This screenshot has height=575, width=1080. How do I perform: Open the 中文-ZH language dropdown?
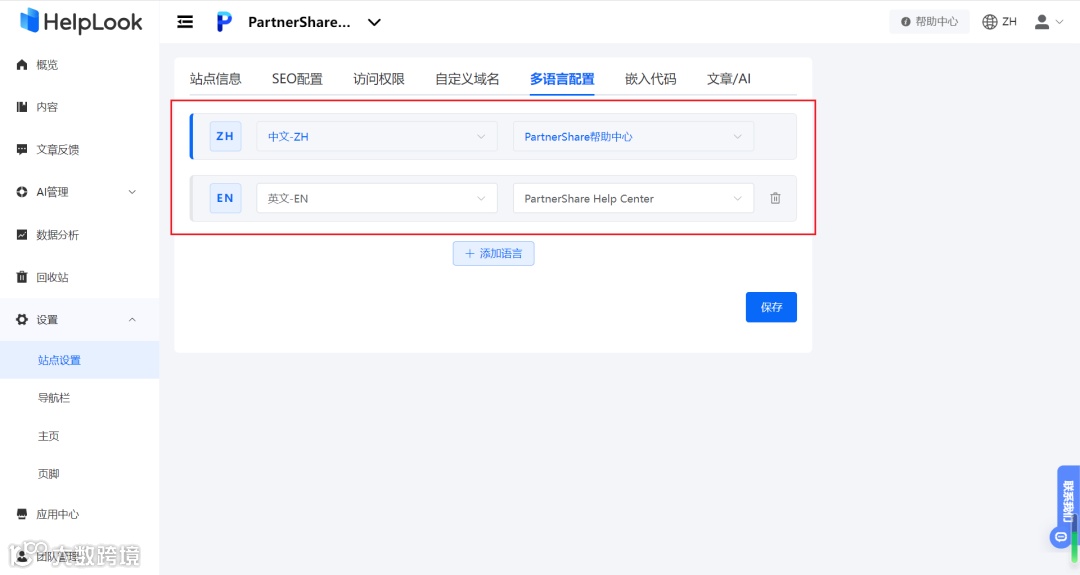[377, 136]
